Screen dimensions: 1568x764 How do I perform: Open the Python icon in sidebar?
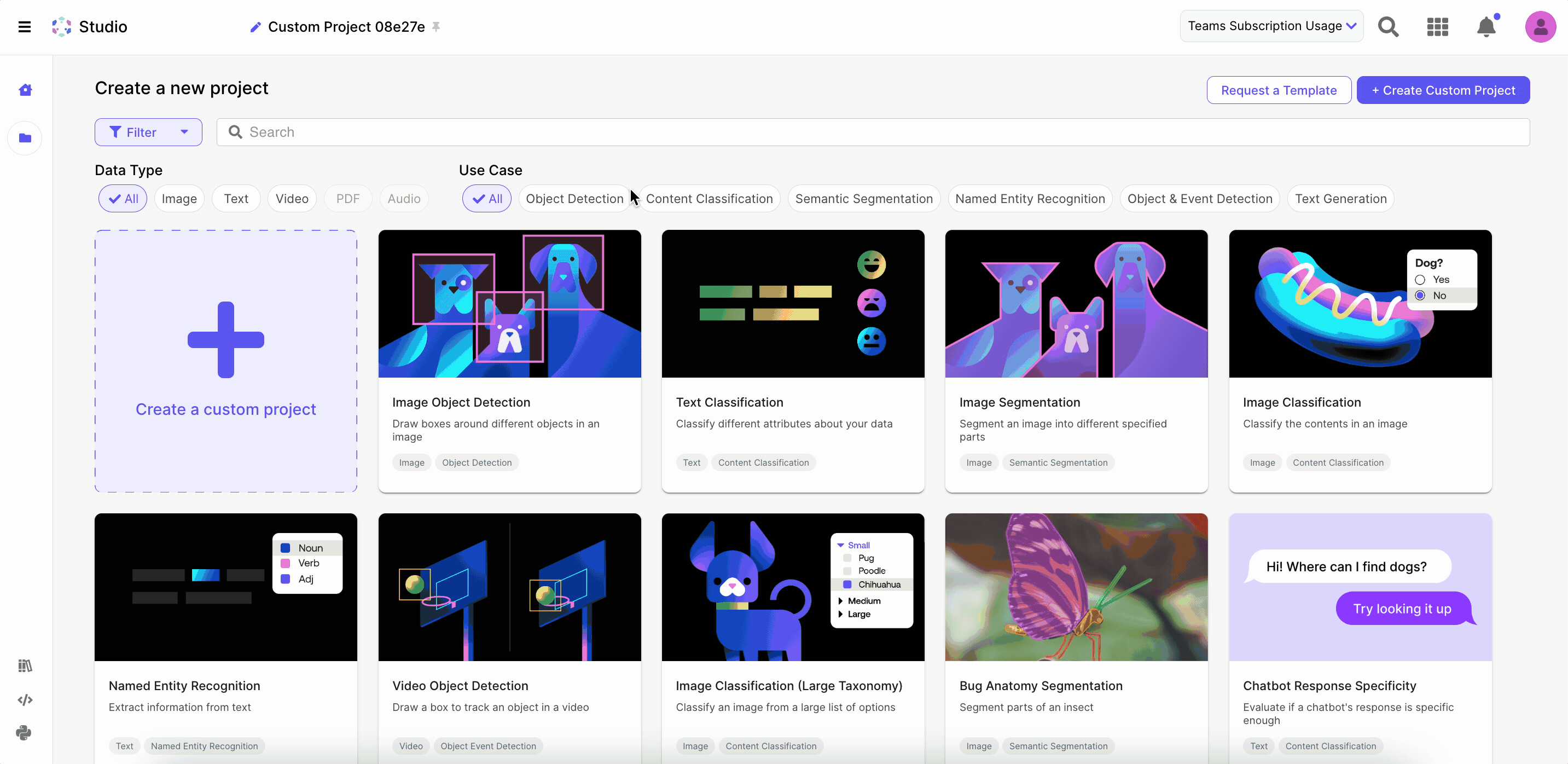pos(24,733)
